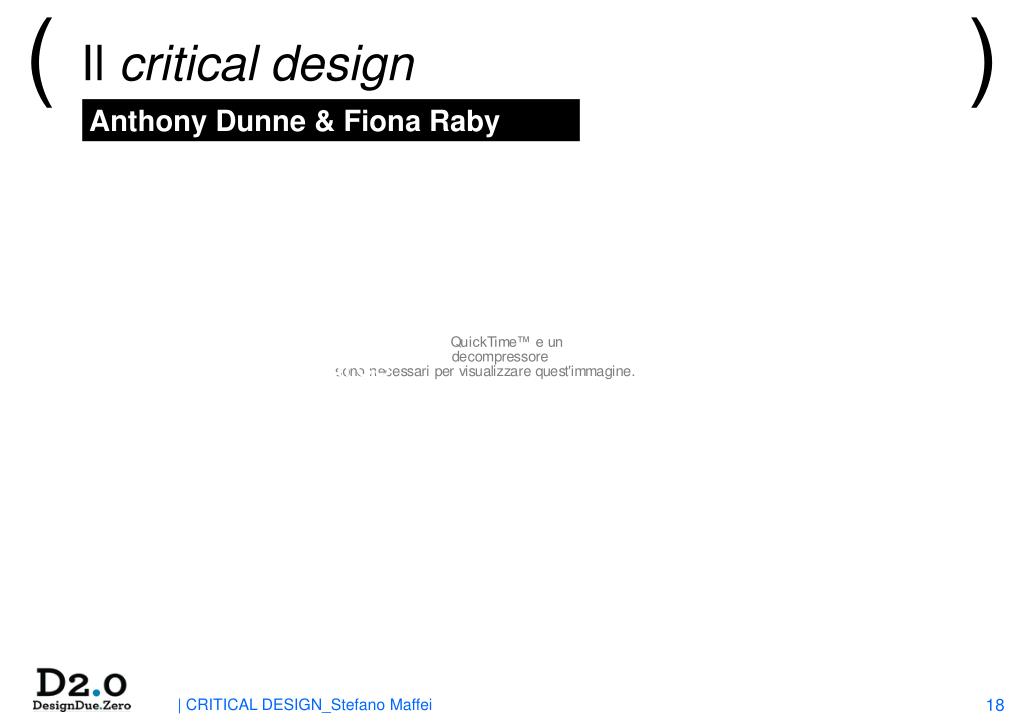Click the QuickTime decompressor placeholder message
The height and width of the screenshot is (724, 1024).
point(485,356)
